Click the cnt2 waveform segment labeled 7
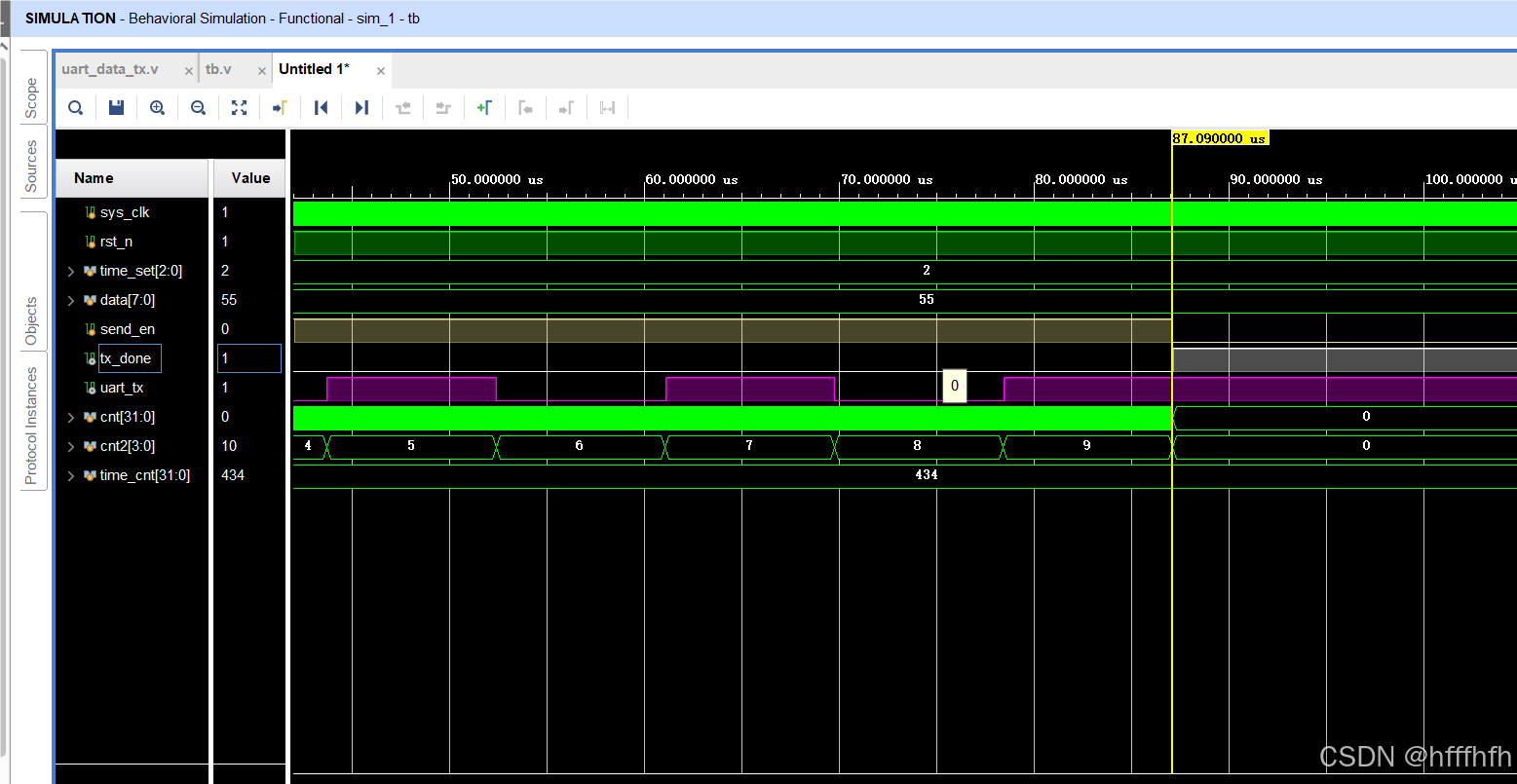The width and height of the screenshot is (1517, 784). [748, 446]
